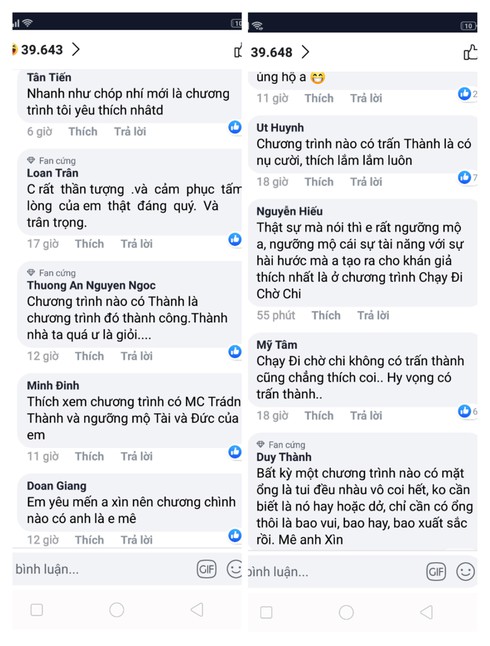Like Doan Giang's comment with Thích
The image size is (490, 646).
[x=89, y=540]
